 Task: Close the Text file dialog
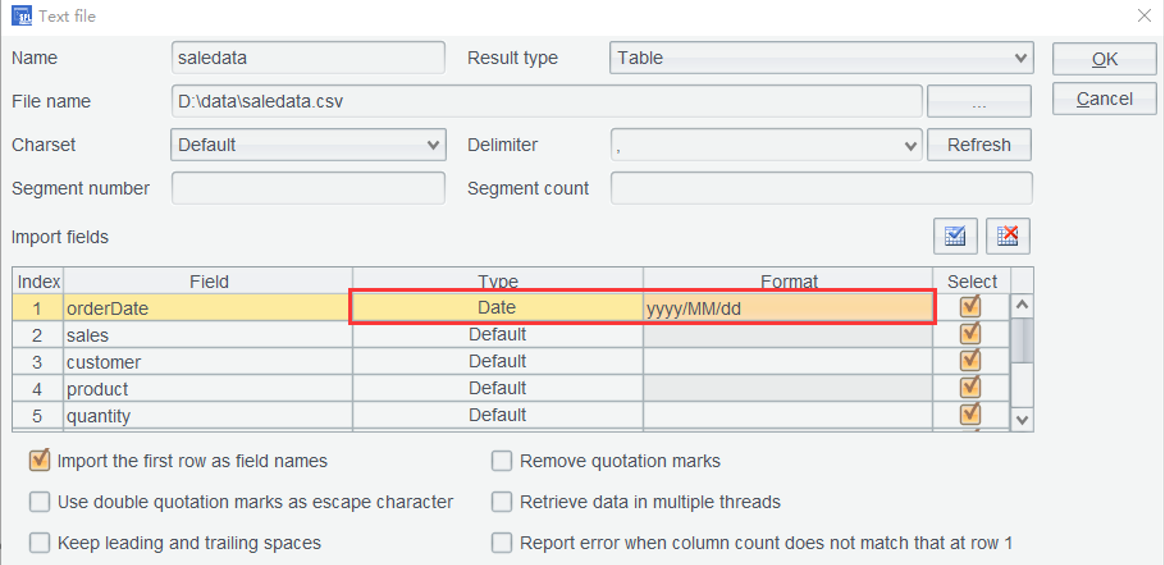tap(1144, 16)
